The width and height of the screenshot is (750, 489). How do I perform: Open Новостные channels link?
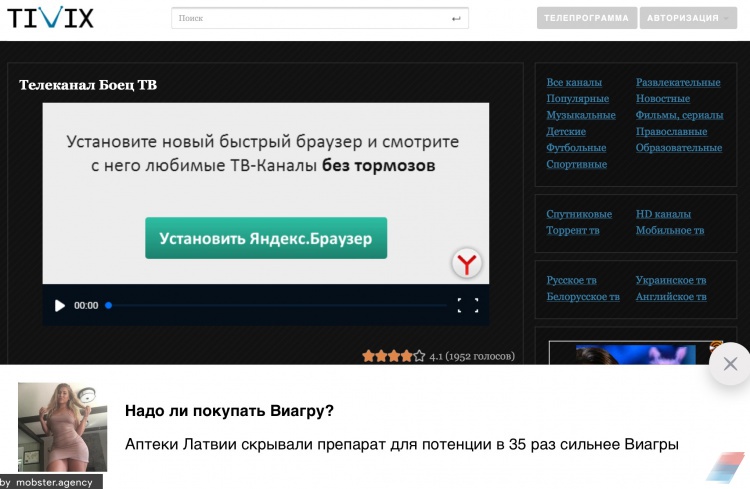662,99
